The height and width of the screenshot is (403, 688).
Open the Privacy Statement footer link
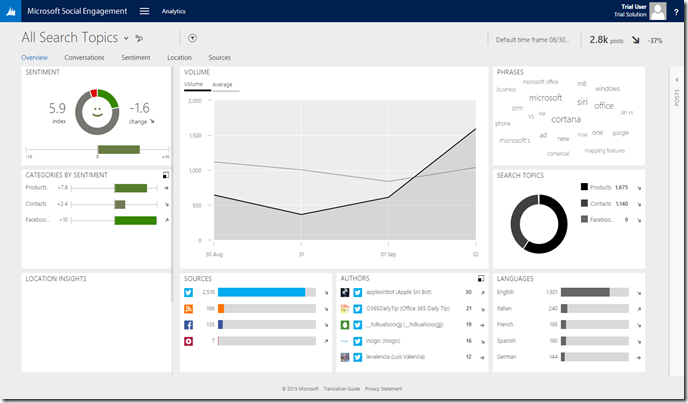pos(383,389)
